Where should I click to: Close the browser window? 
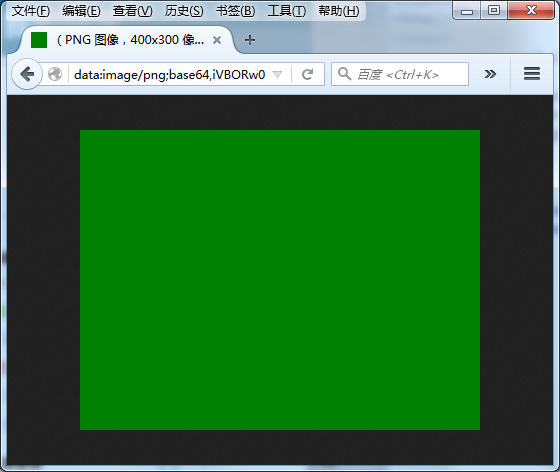click(x=531, y=10)
